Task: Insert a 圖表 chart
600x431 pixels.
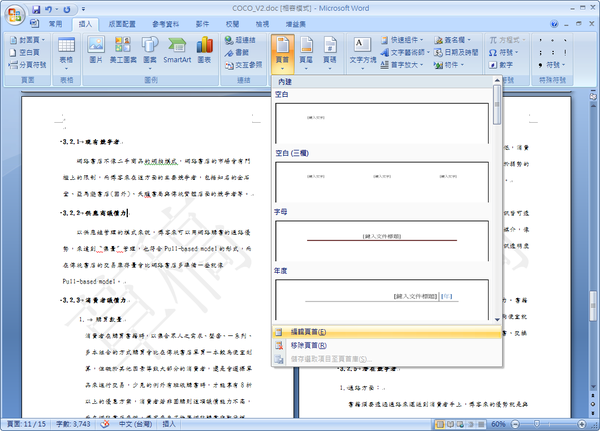Action: 204,50
